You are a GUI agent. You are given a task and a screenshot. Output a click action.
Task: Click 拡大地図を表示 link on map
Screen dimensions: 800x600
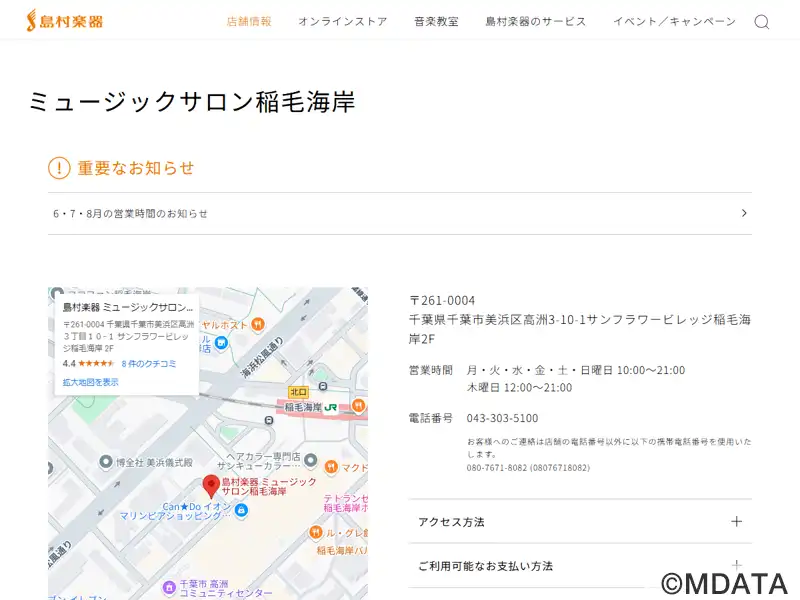pos(91,382)
